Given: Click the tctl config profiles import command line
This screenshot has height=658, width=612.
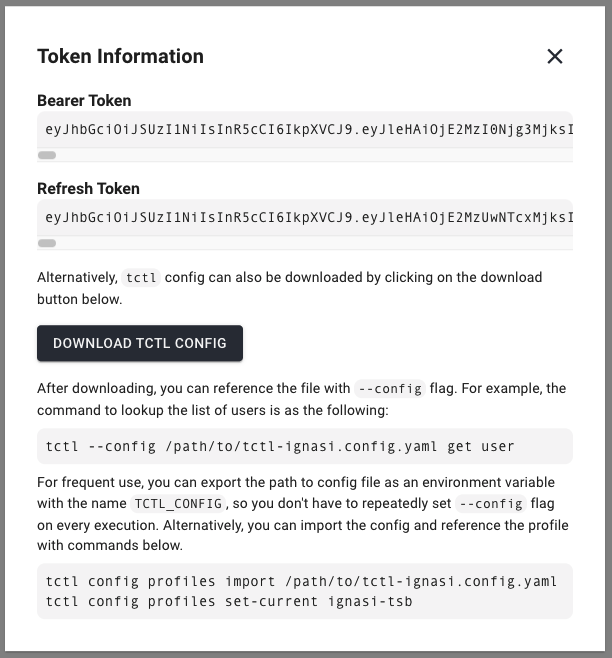Looking at the screenshot, I should [x=301, y=581].
